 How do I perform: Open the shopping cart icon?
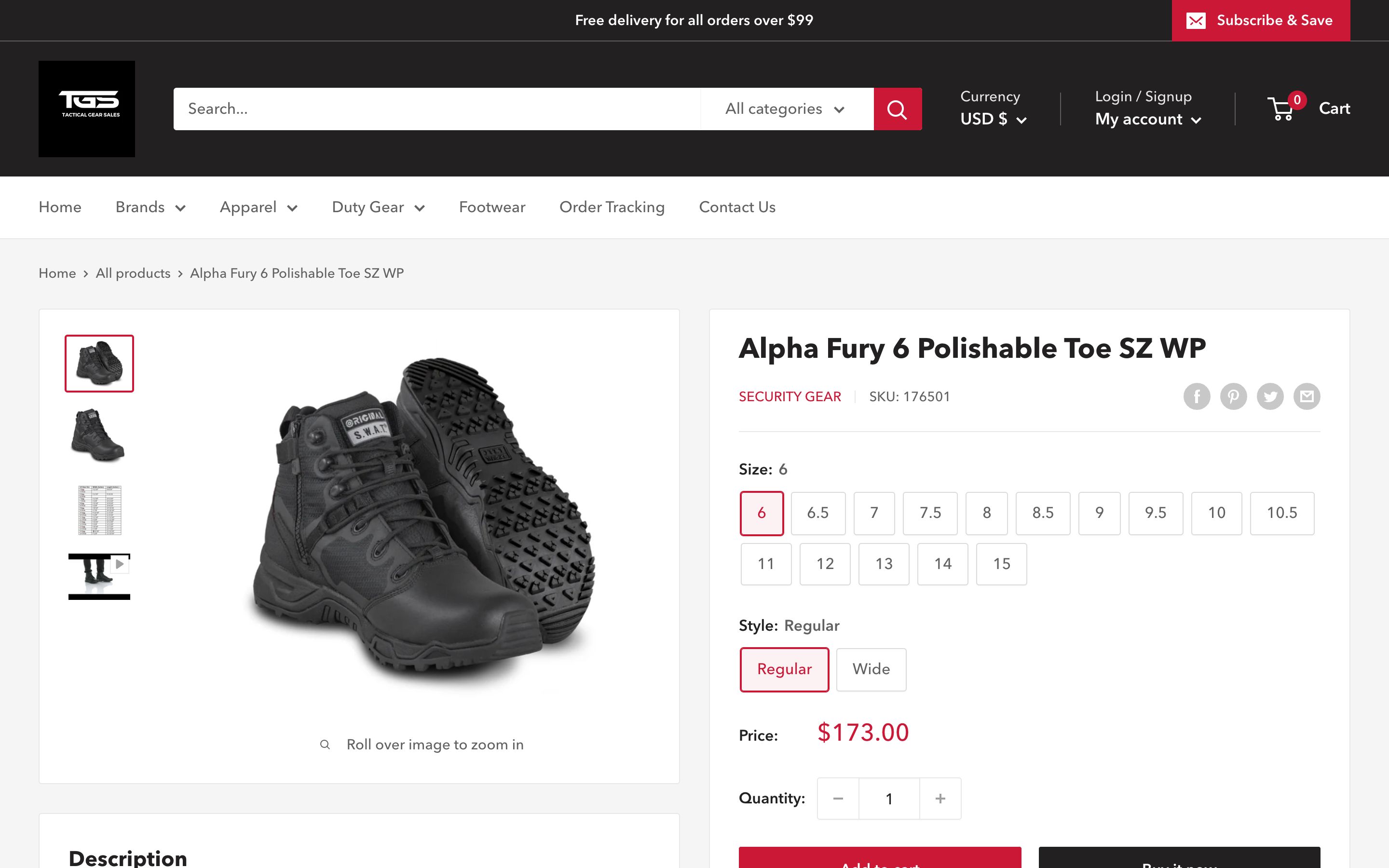(1281, 109)
